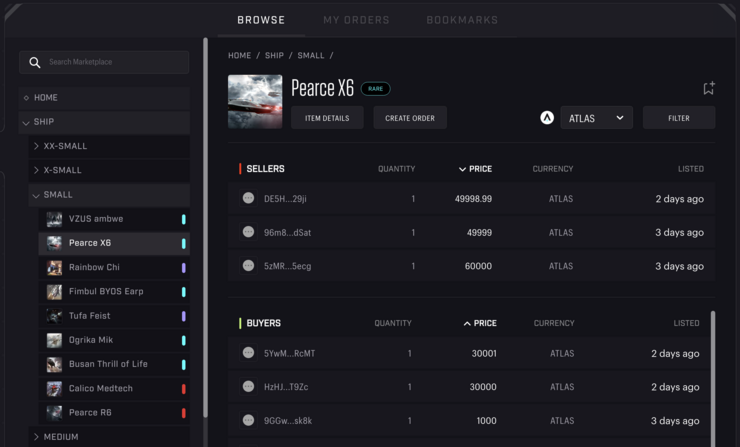
Task: Click the sidebar vertical scrollbar
Action: 205,228
